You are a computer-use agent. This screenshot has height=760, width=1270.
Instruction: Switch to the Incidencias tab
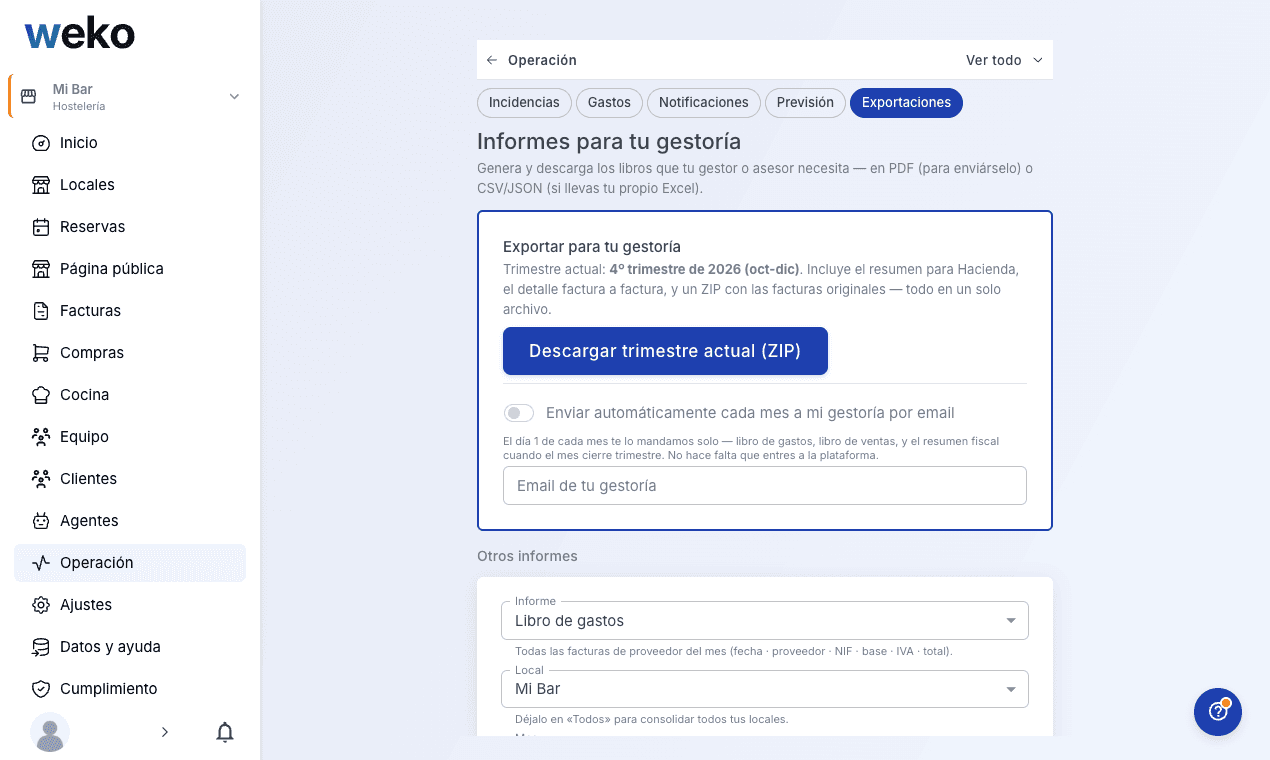pyautogui.click(x=524, y=103)
